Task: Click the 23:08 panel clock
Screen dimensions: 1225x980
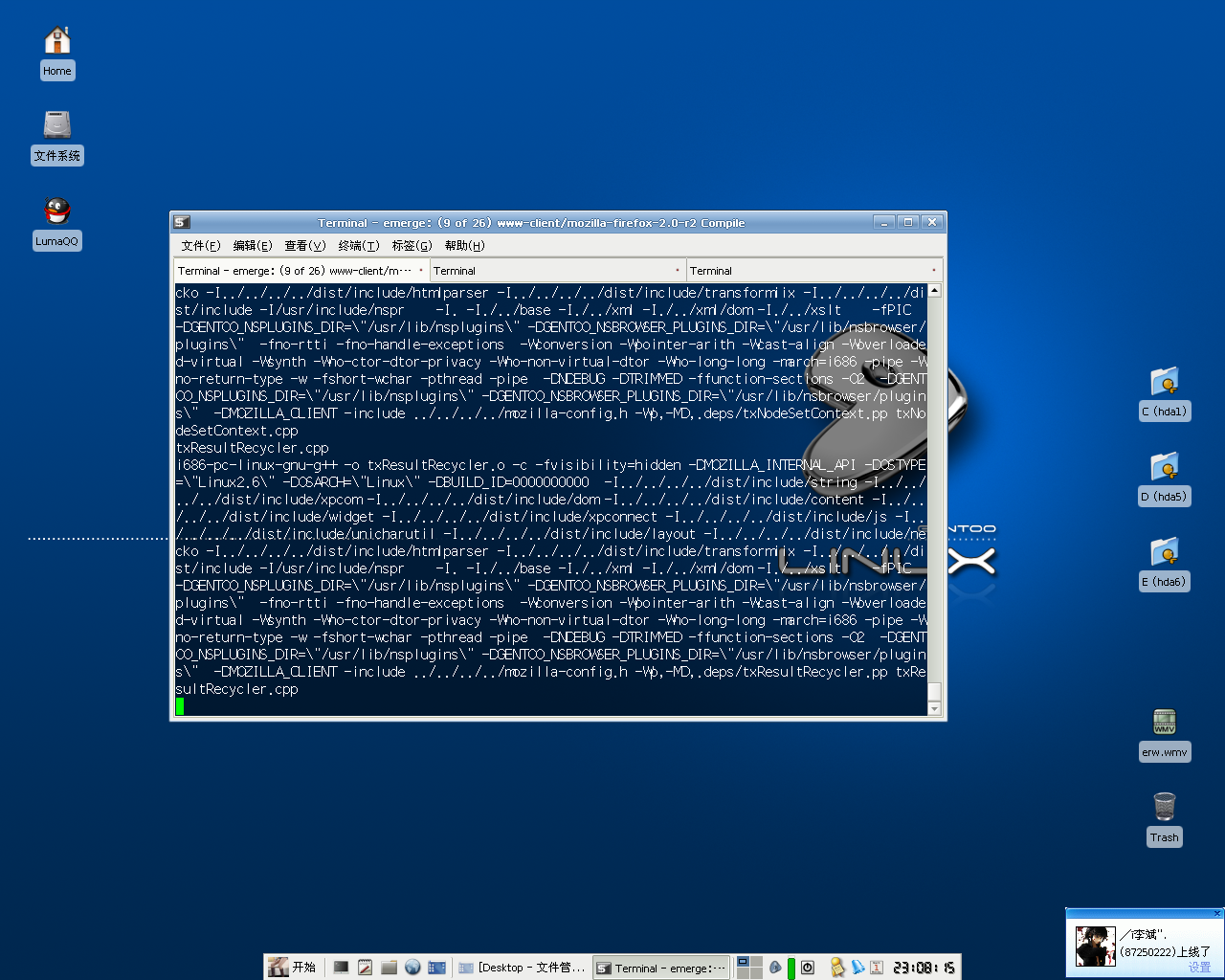Action: pos(924,968)
